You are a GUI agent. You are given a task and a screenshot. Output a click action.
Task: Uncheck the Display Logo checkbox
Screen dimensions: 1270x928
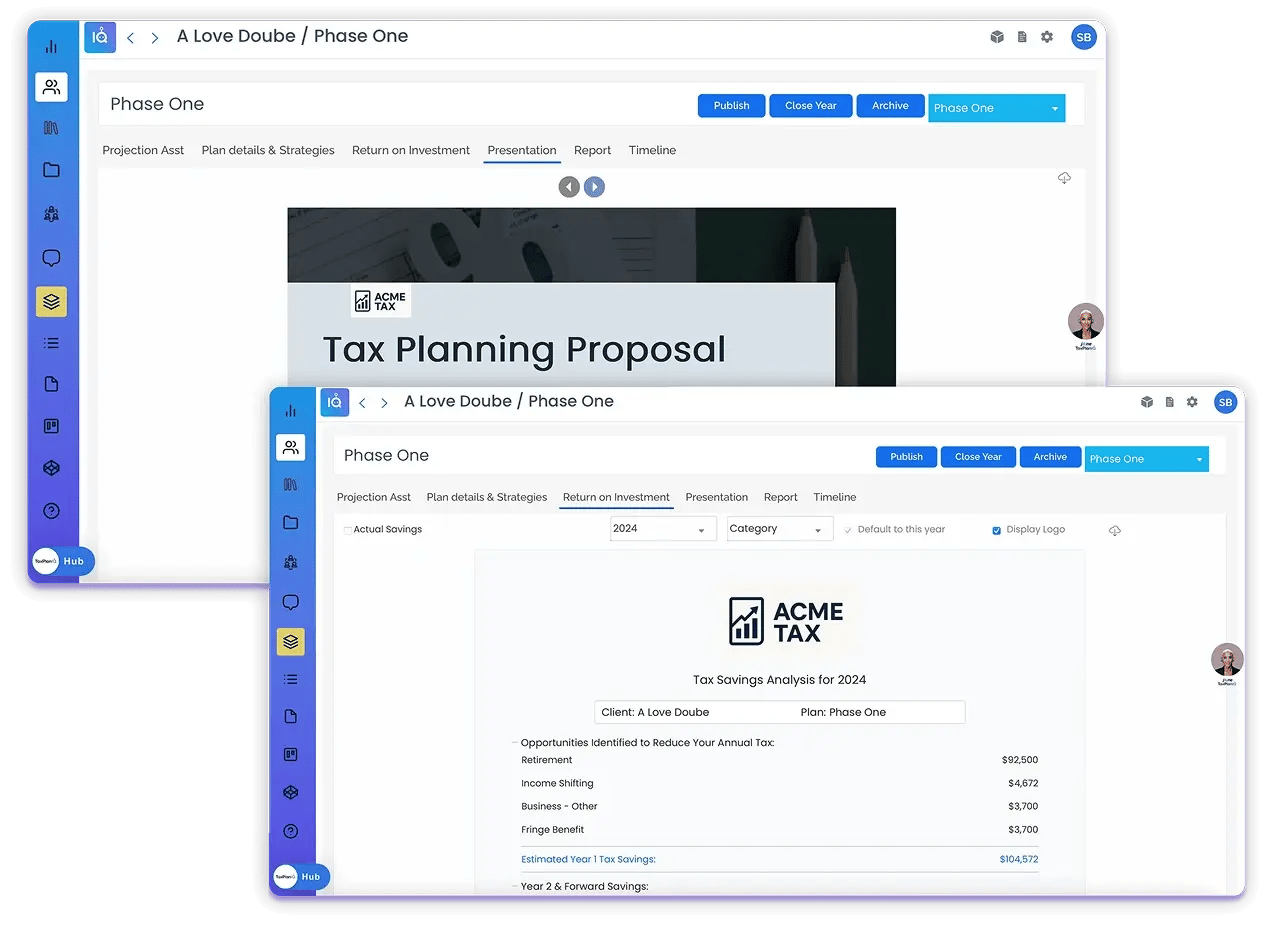[996, 530]
